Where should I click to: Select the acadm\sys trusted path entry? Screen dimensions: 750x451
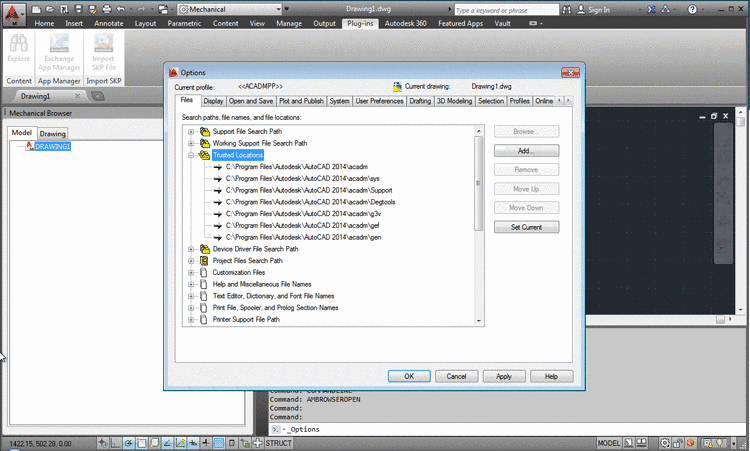pos(302,178)
